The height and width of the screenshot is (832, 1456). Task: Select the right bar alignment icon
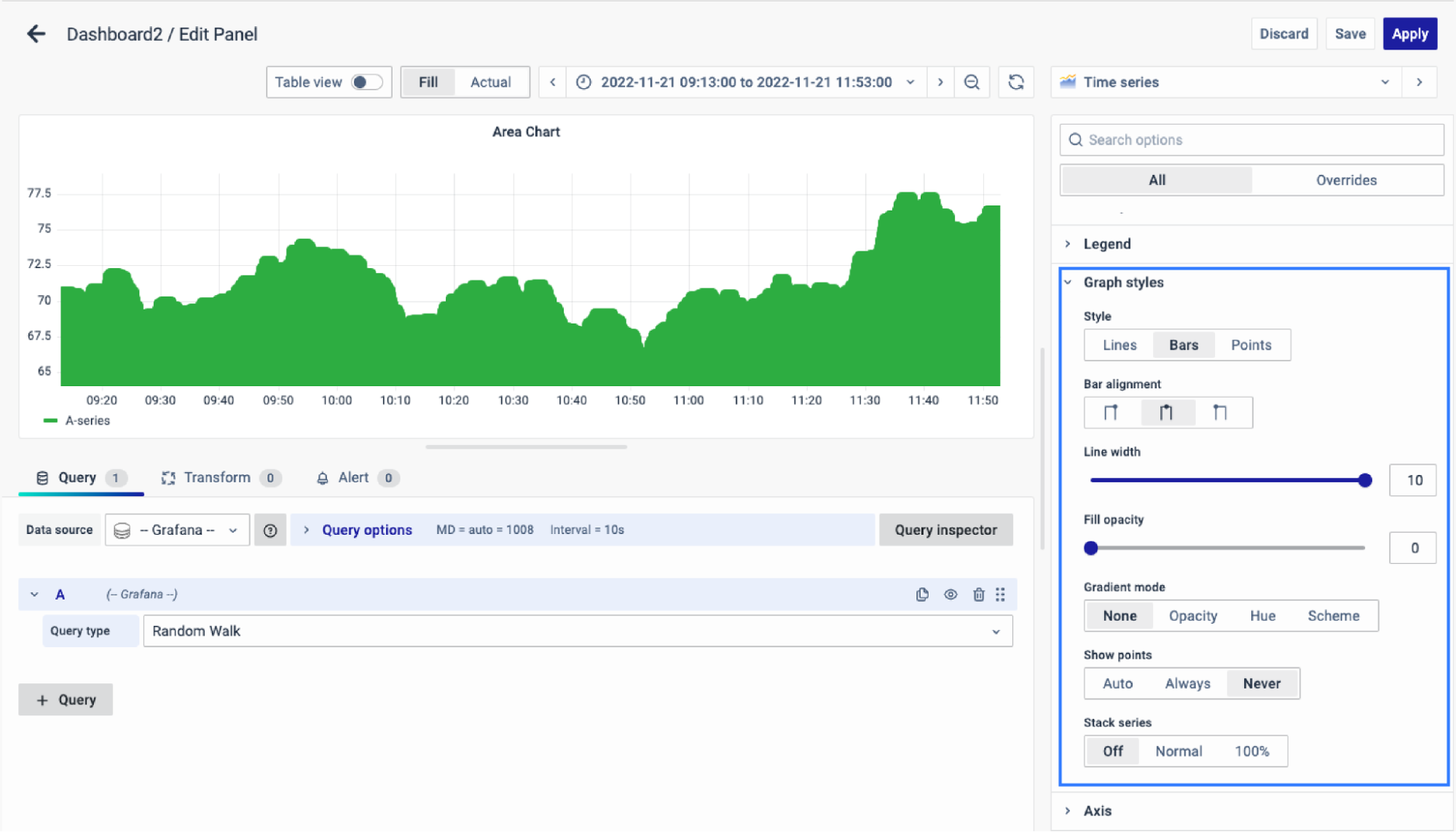pos(1220,413)
